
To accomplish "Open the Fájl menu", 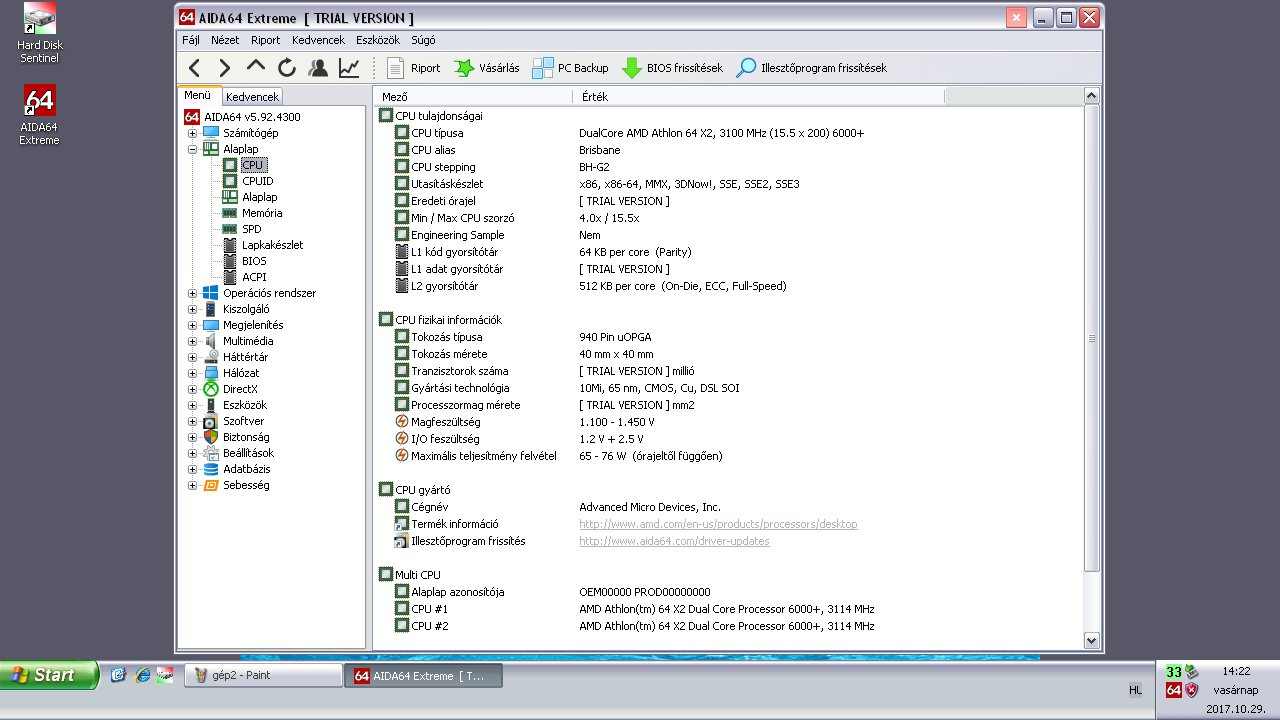I will tap(191, 40).
